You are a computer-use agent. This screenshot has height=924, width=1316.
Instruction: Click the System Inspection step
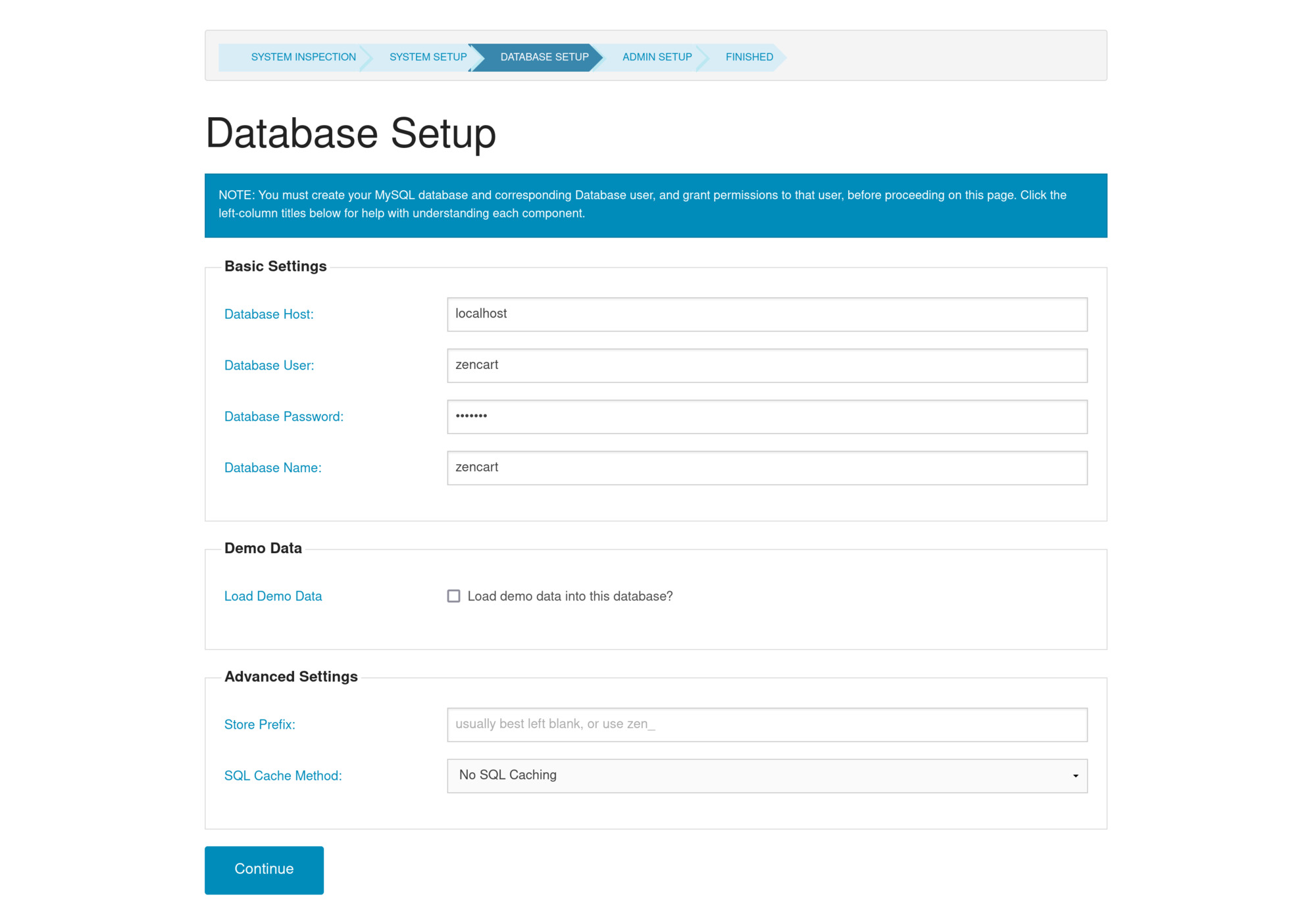coord(303,57)
